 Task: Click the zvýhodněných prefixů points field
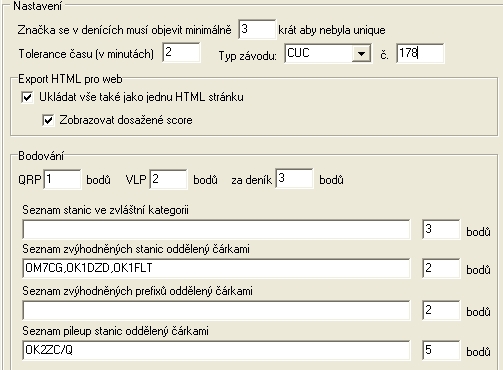tap(441, 310)
